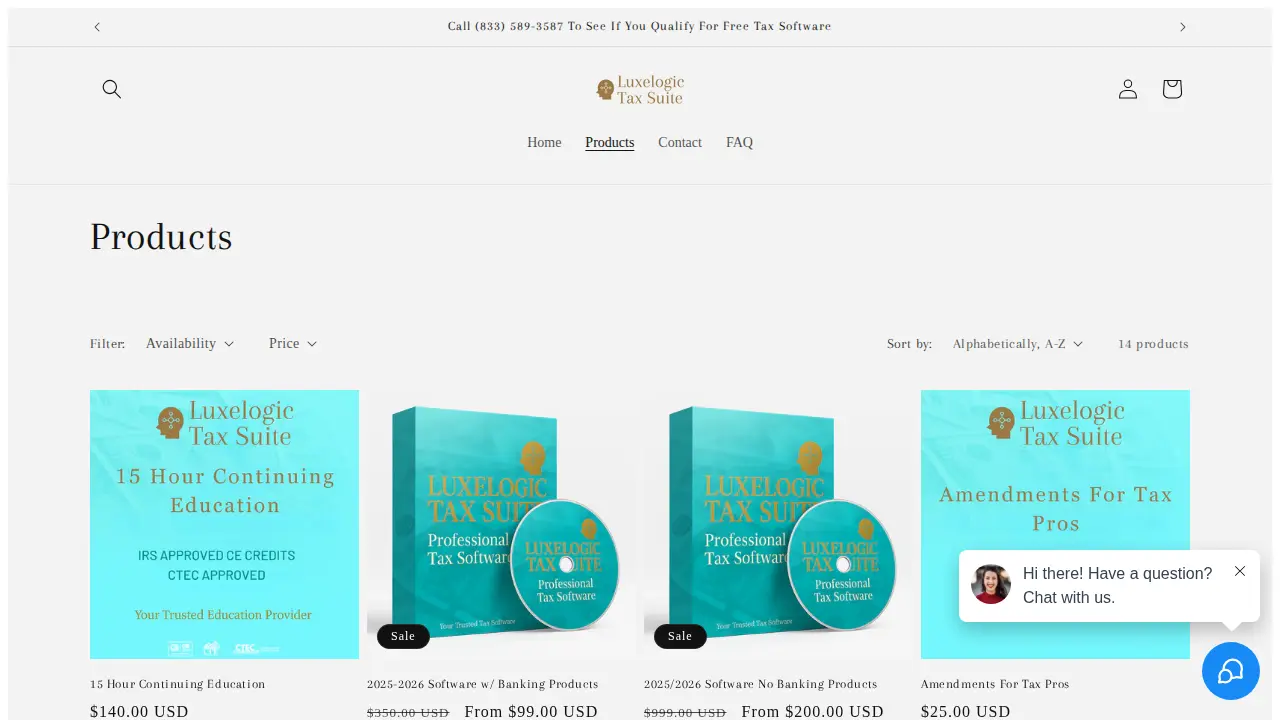Open the Products menu item
The image size is (1280, 720).
610,143
